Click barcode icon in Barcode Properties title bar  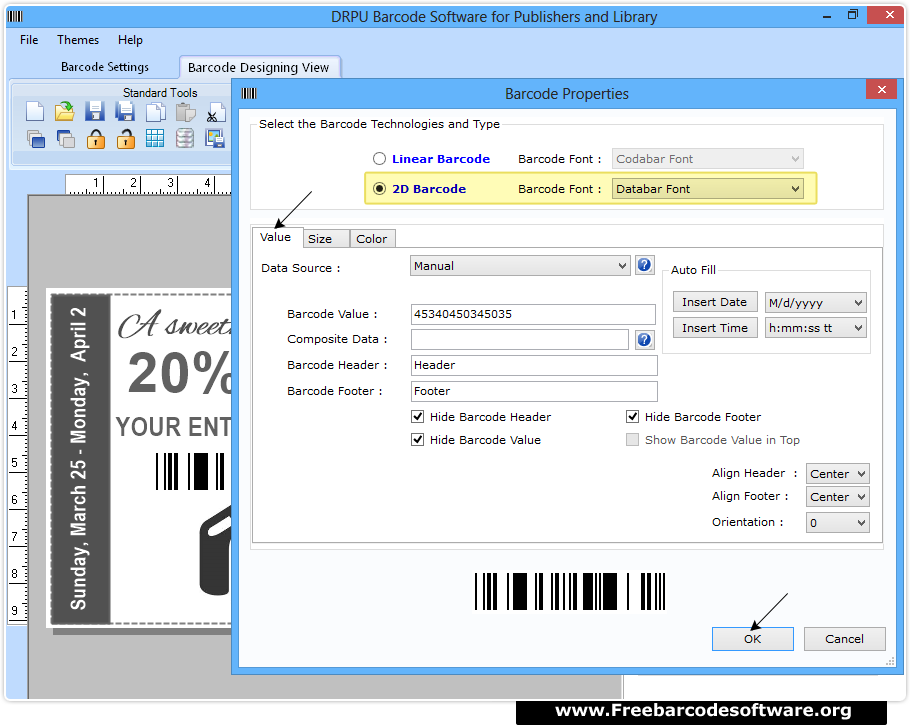coord(249,93)
